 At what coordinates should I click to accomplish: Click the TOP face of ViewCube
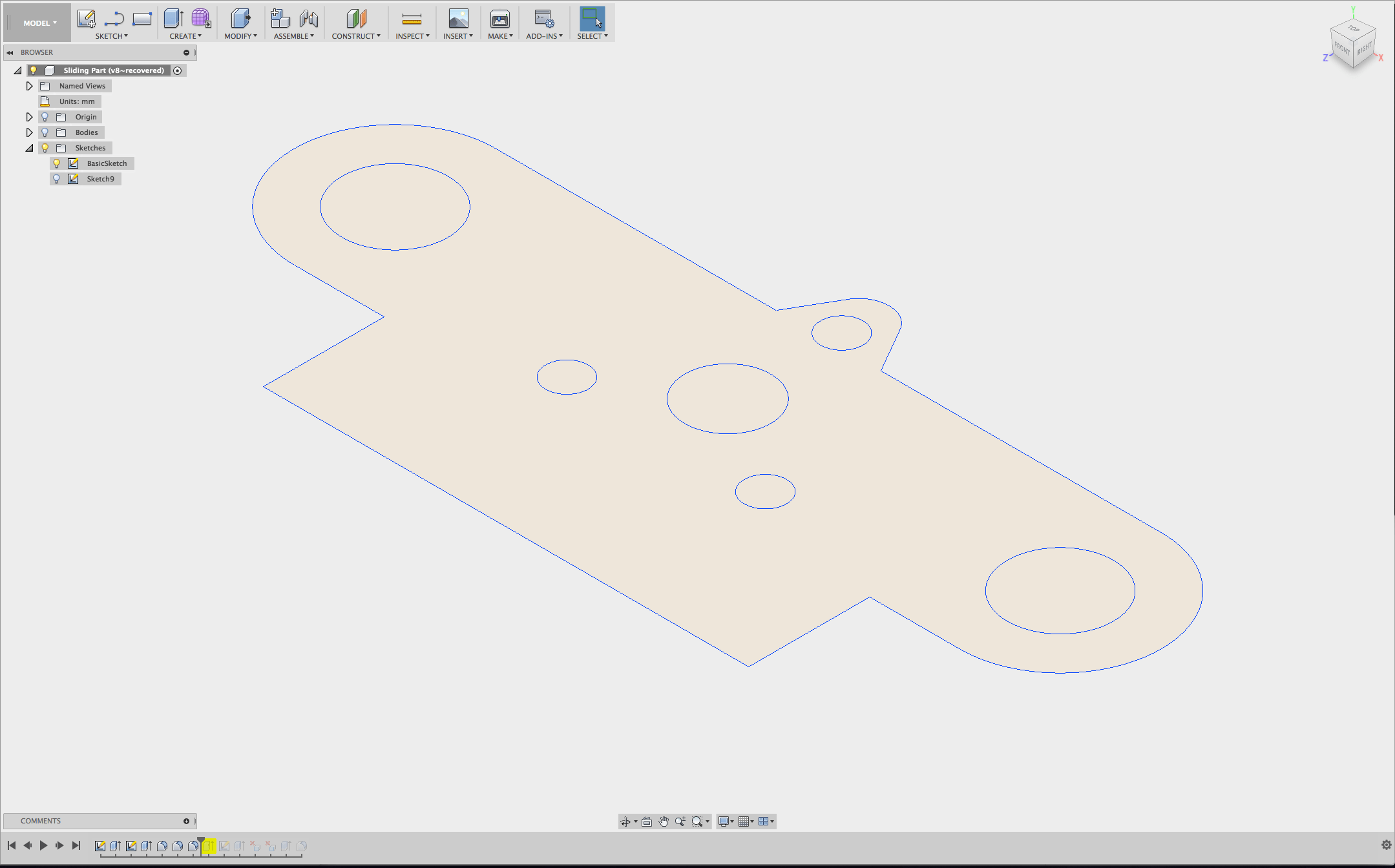coord(1353,29)
